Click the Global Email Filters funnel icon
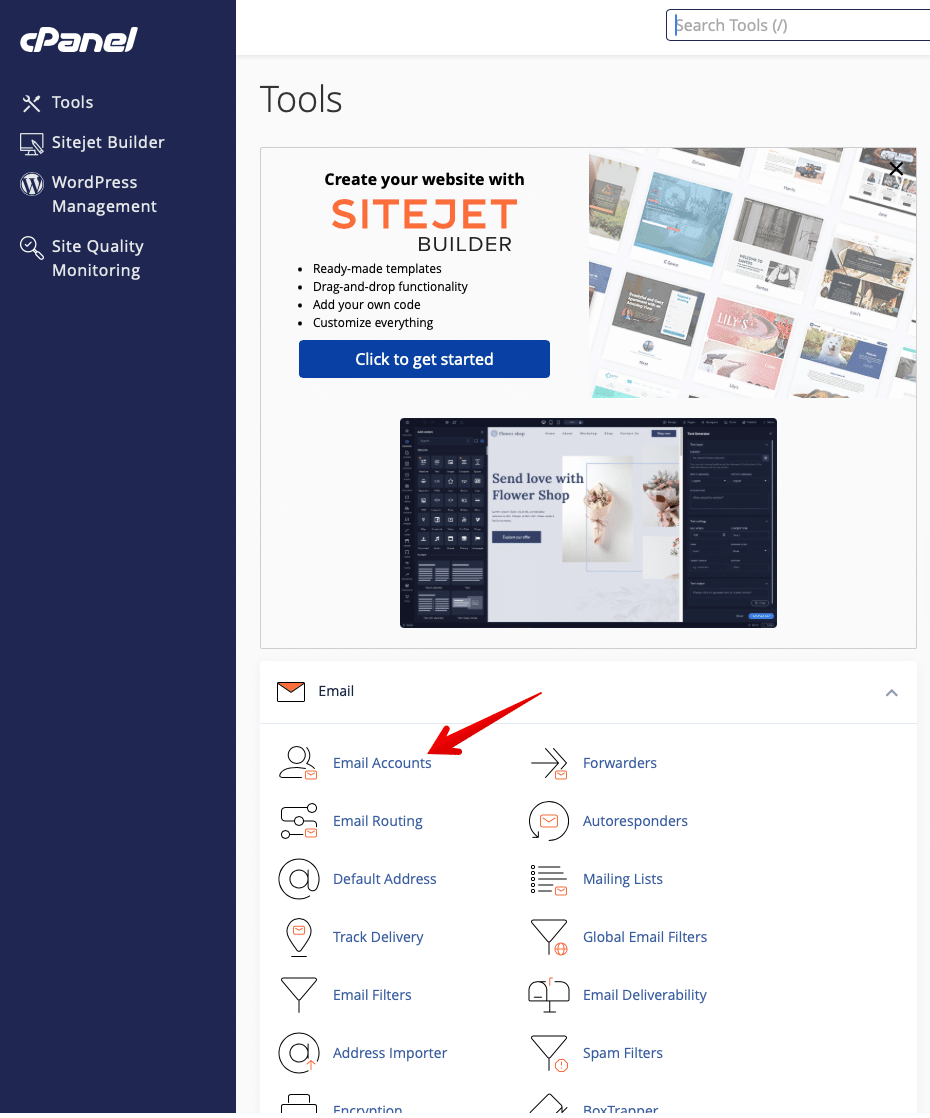The image size is (930, 1118). click(548, 938)
